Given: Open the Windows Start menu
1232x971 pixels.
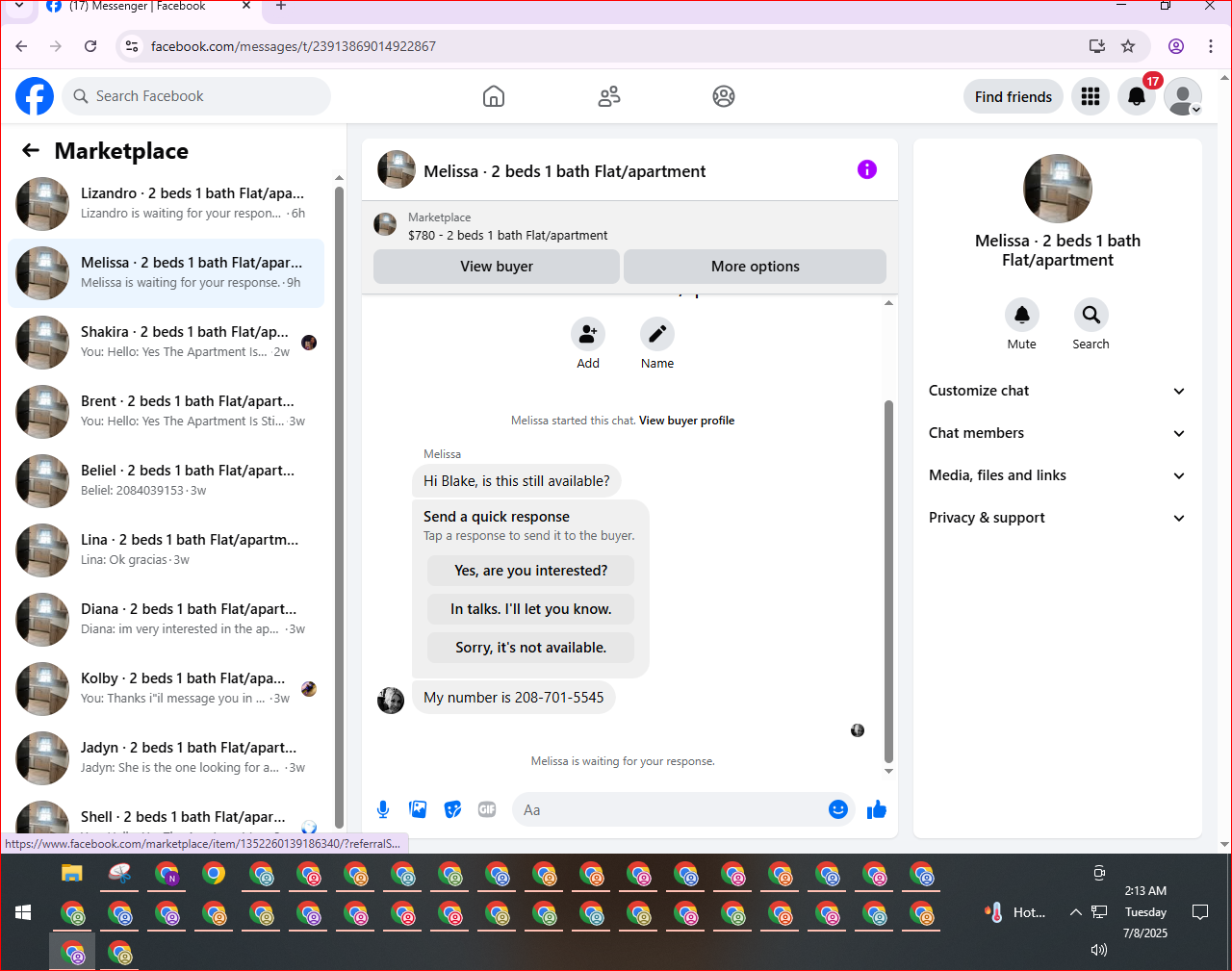Looking at the screenshot, I should (x=23, y=912).
